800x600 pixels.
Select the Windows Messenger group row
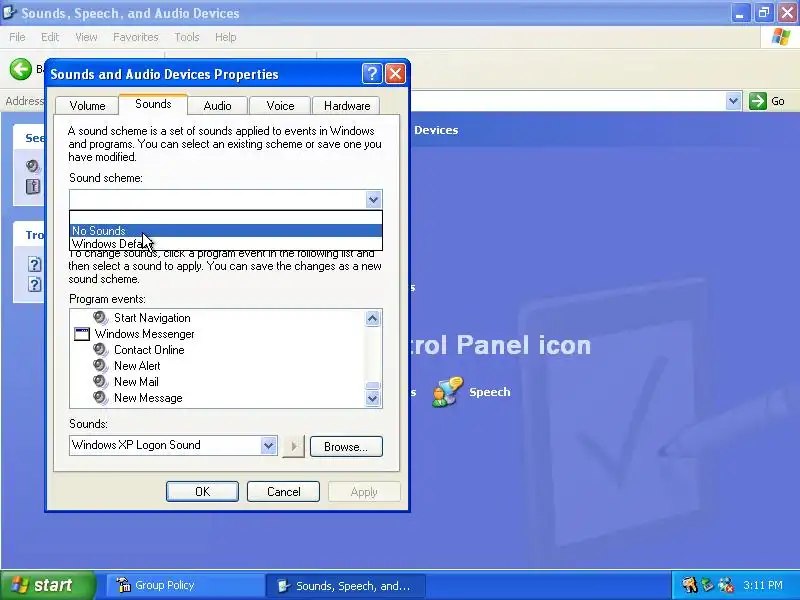click(x=144, y=334)
